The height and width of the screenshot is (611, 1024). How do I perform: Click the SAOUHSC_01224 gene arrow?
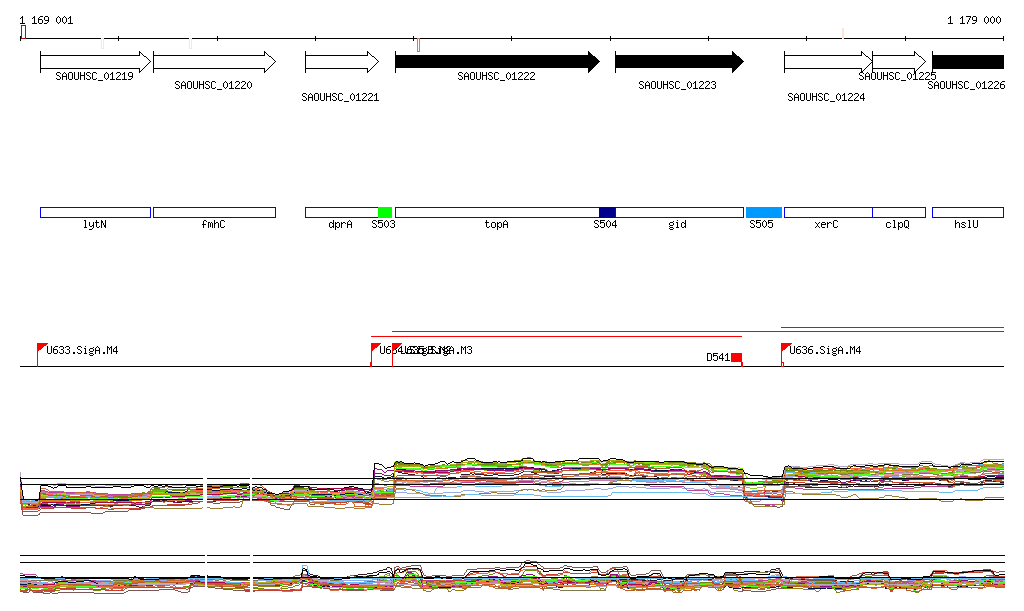click(x=826, y=62)
